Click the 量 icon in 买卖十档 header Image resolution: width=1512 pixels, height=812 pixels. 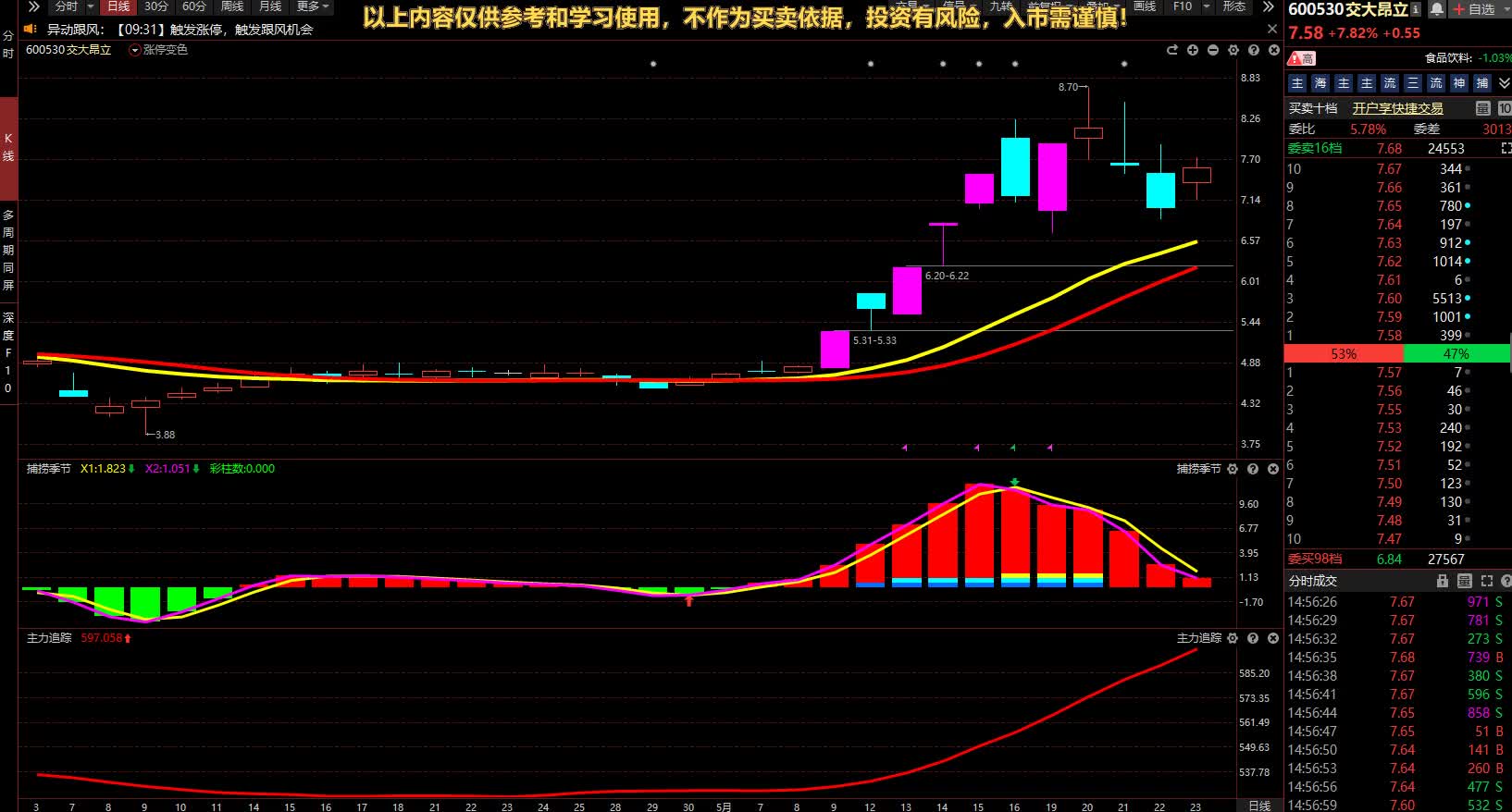(x=1483, y=108)
